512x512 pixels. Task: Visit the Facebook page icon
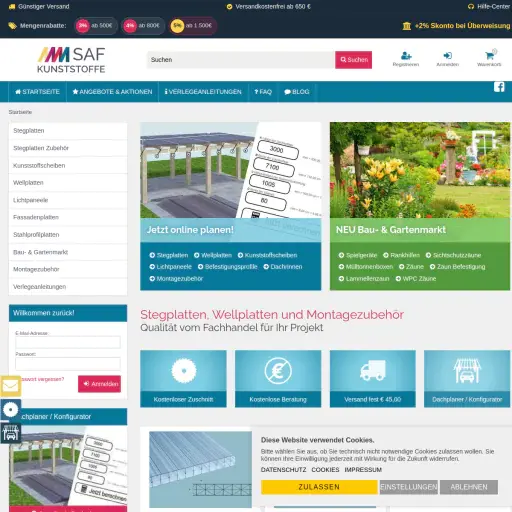pos(499,87)
